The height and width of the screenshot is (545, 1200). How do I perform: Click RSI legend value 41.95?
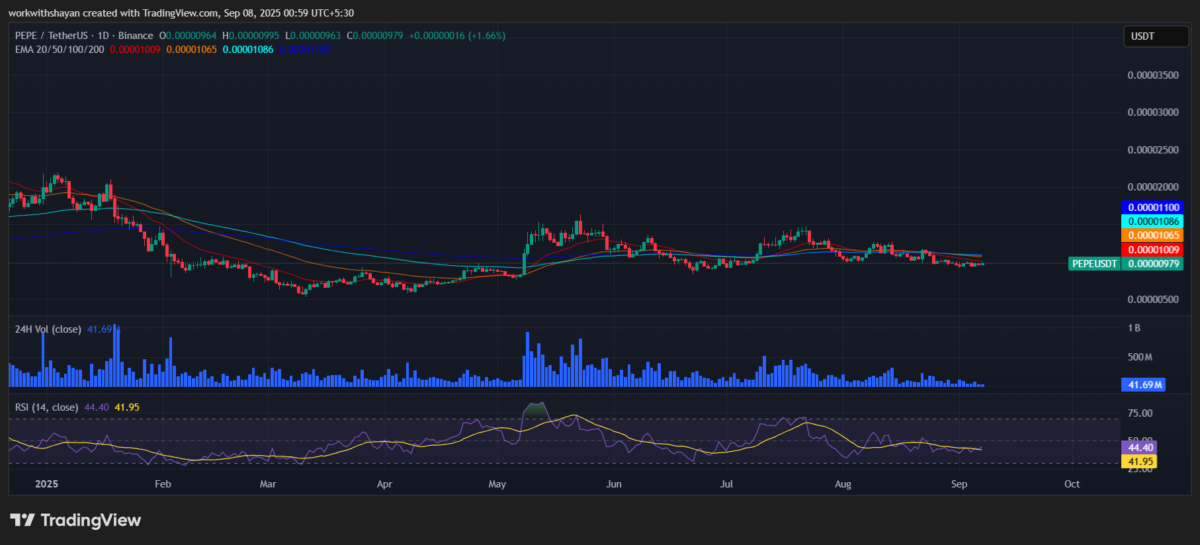(x=128, y=407)
